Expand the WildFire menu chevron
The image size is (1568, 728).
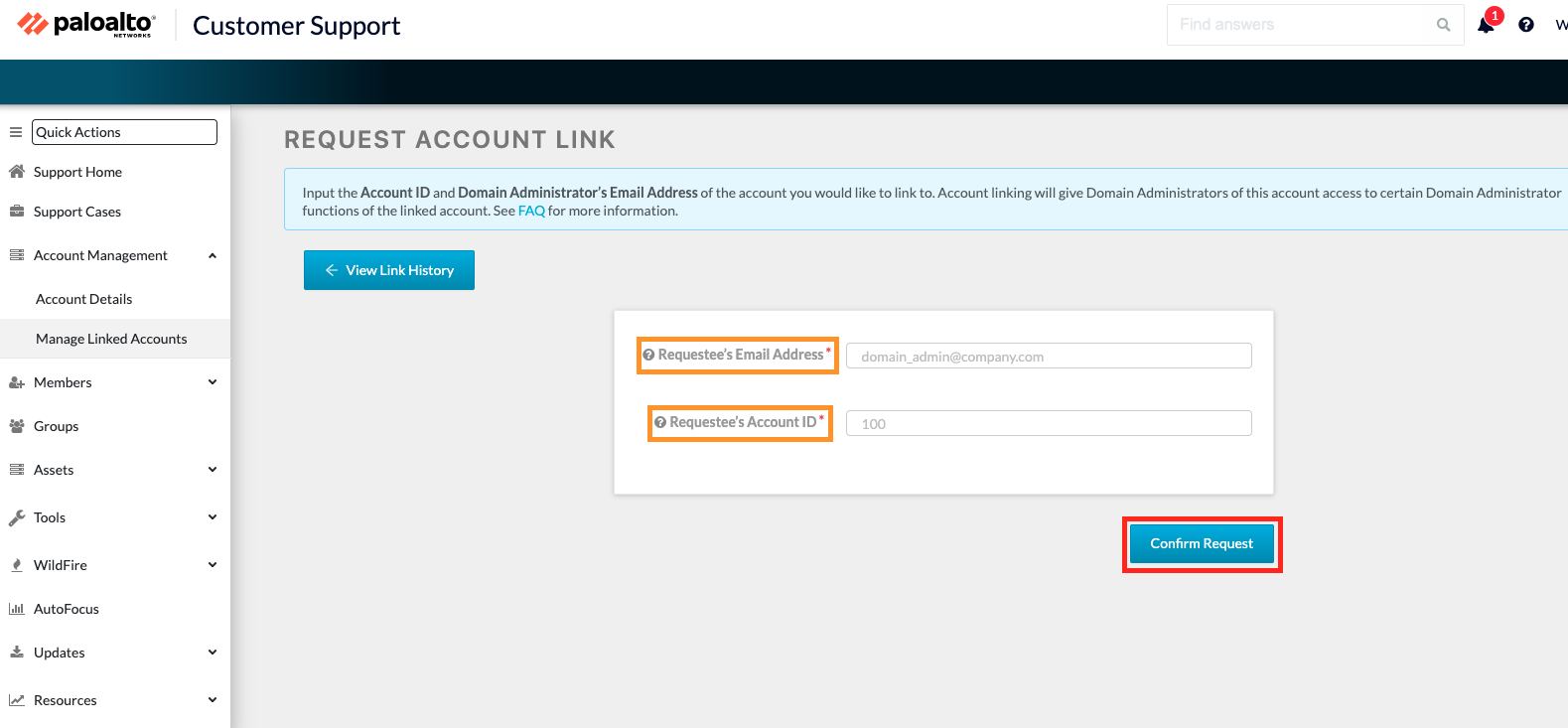click(x=213, y=565)
